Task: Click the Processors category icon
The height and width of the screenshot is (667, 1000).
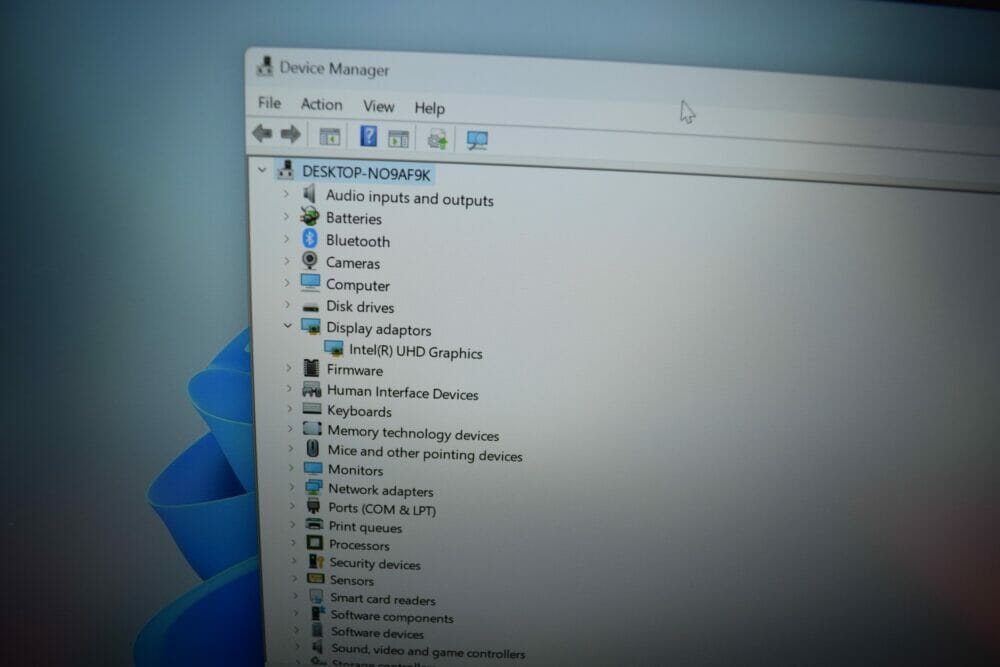Action: pyautogui.click(x=314, y=543)
